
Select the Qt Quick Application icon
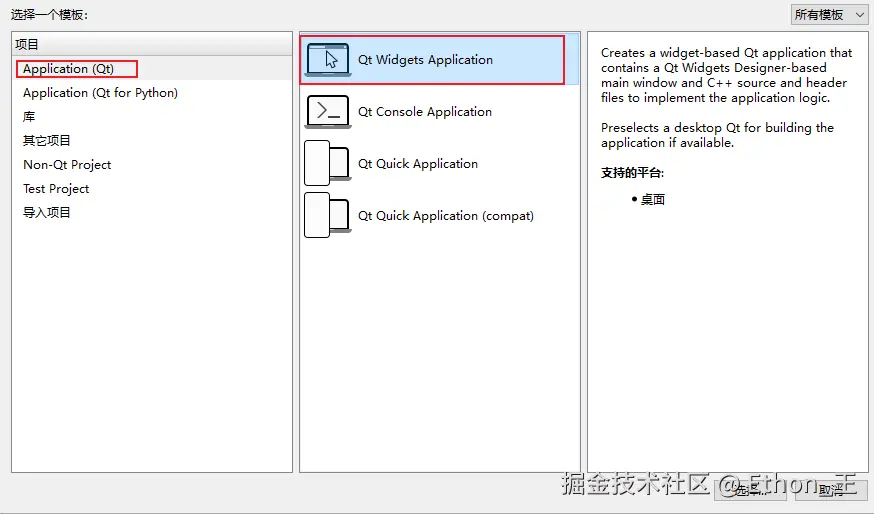(328, 163)
